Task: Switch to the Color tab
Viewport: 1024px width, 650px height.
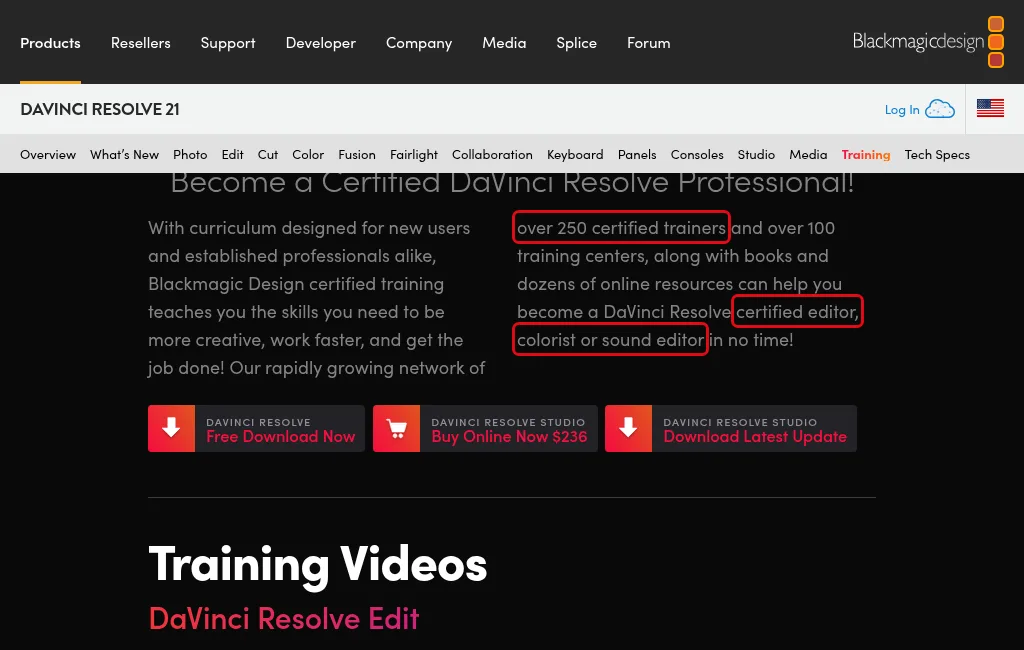Action: click(x=308, y=155)
